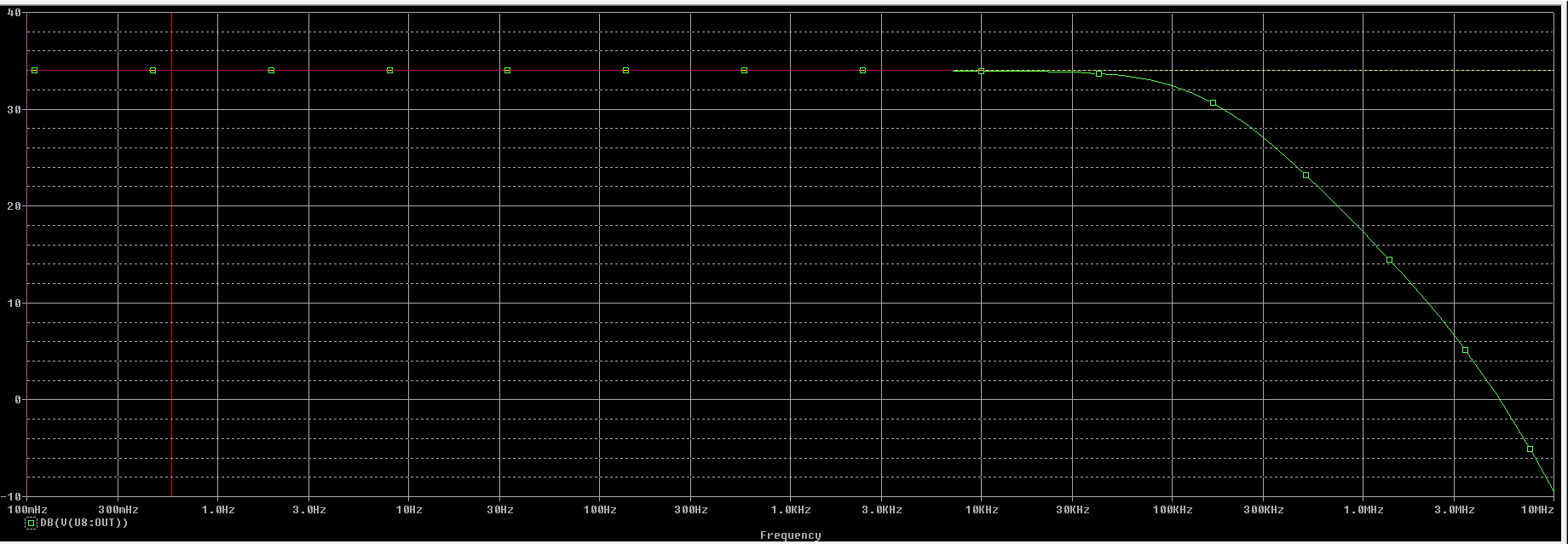This screenshot has width=1568, height=544.
Task: Click the trace marker directly above 10KHz
Action: tap(981, 72)
